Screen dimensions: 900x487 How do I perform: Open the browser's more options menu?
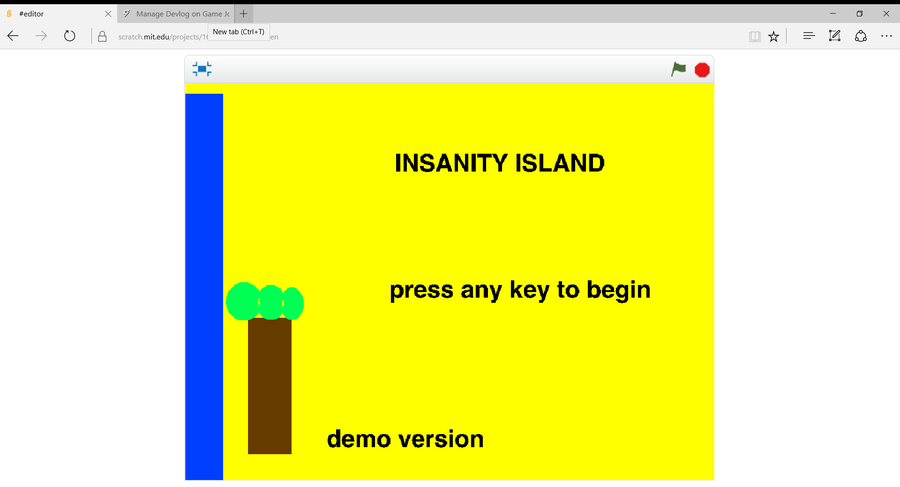[x=886, y=36]
